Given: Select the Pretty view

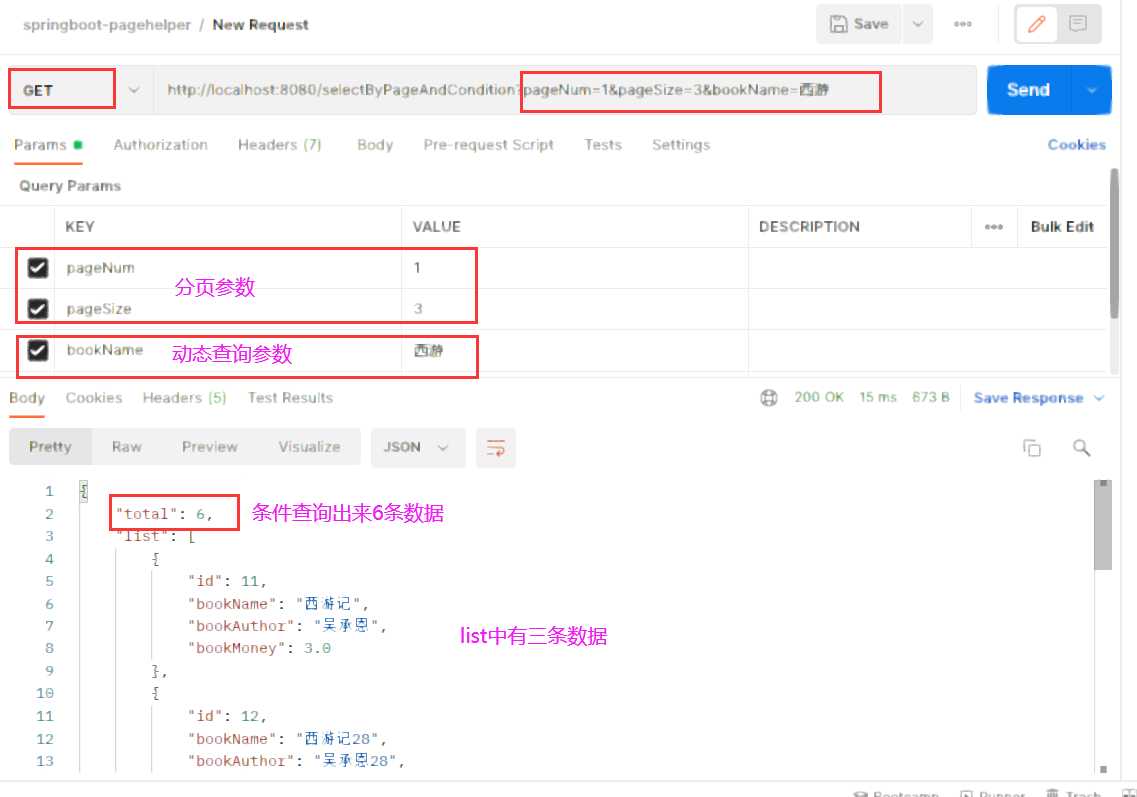Looking at the screenshot, I should (50, 447).
